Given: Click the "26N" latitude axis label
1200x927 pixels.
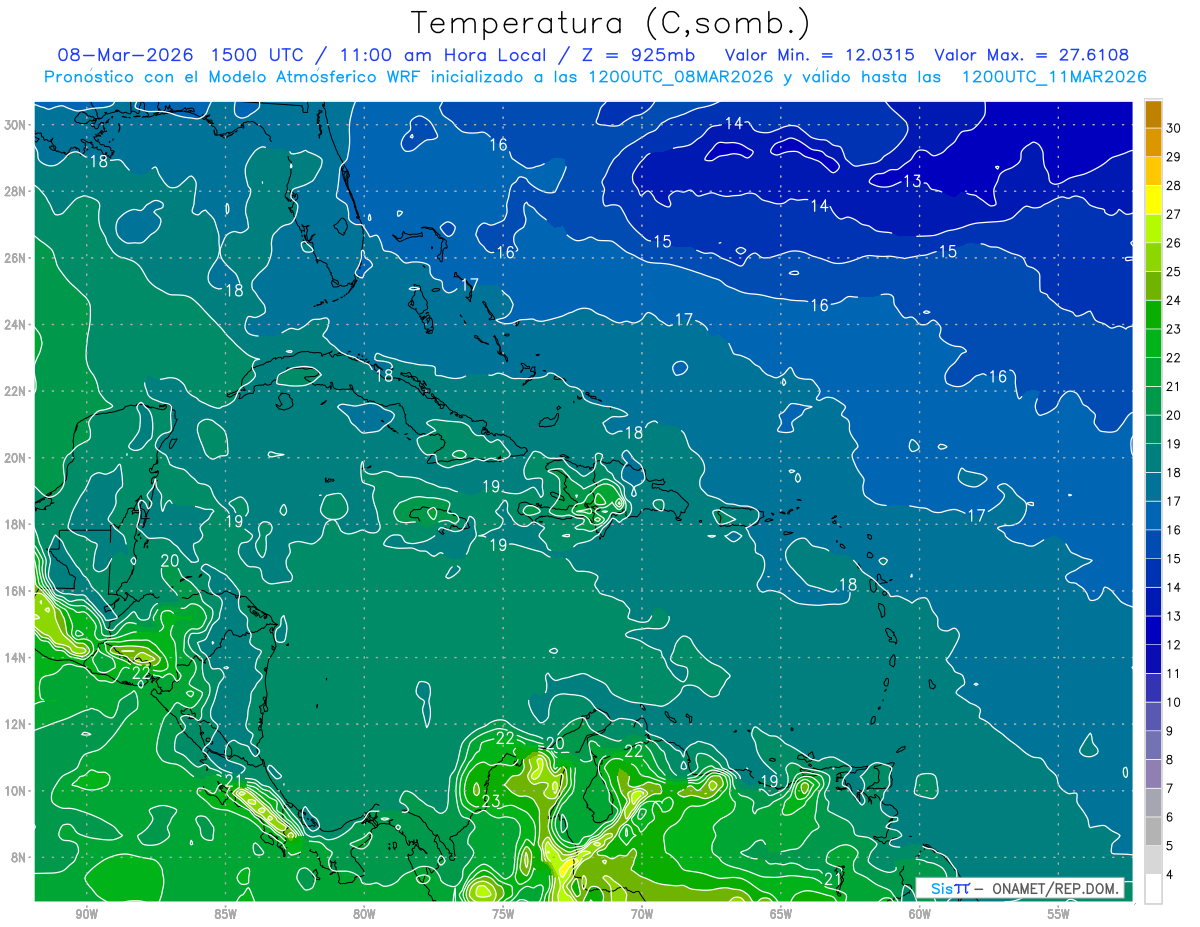Looking at the screenshot, I should (15, 258).
